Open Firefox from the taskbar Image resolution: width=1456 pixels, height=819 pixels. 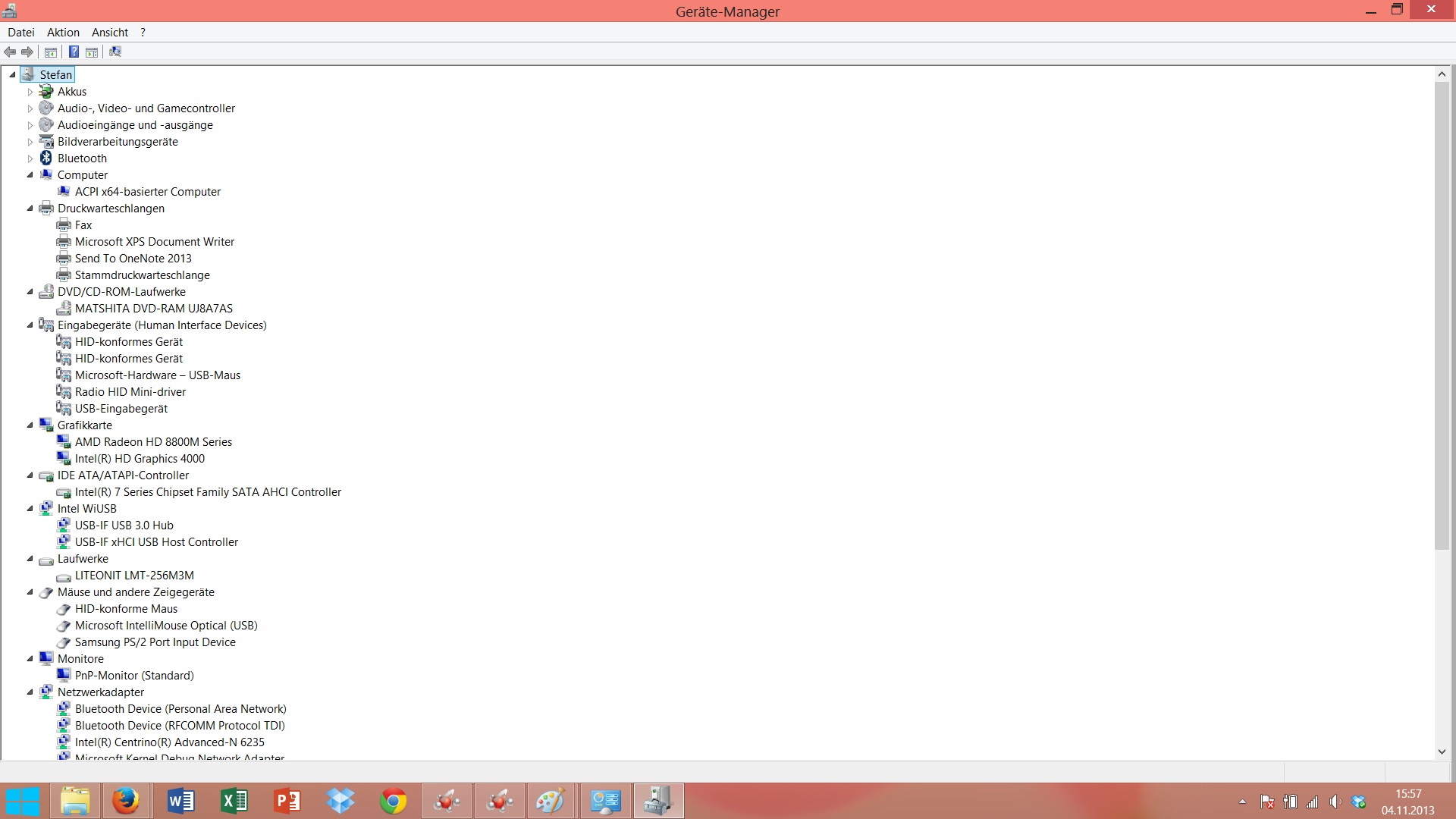[x=125, y=801]
